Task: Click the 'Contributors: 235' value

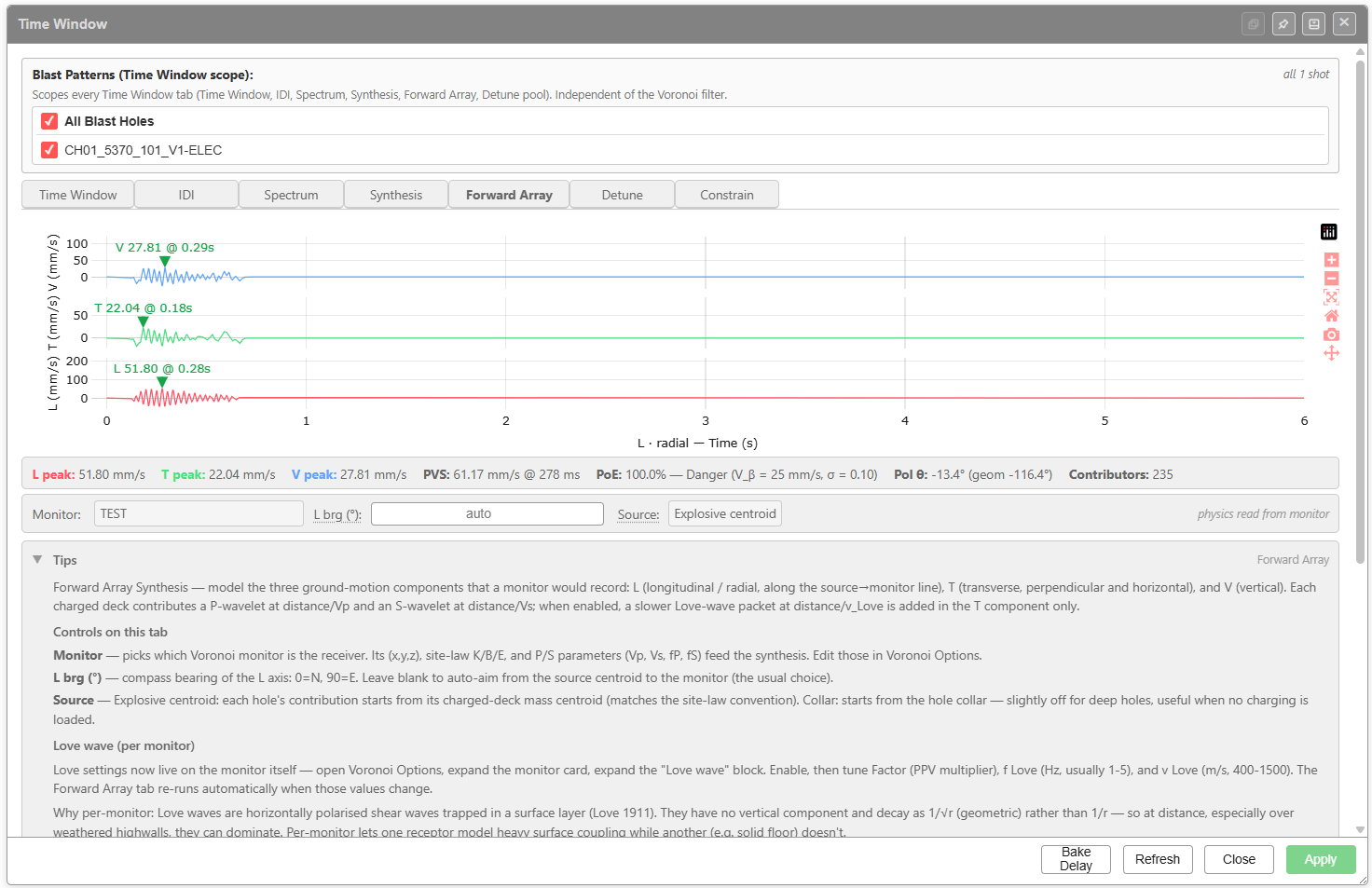Action: (x=1121, y=474)
